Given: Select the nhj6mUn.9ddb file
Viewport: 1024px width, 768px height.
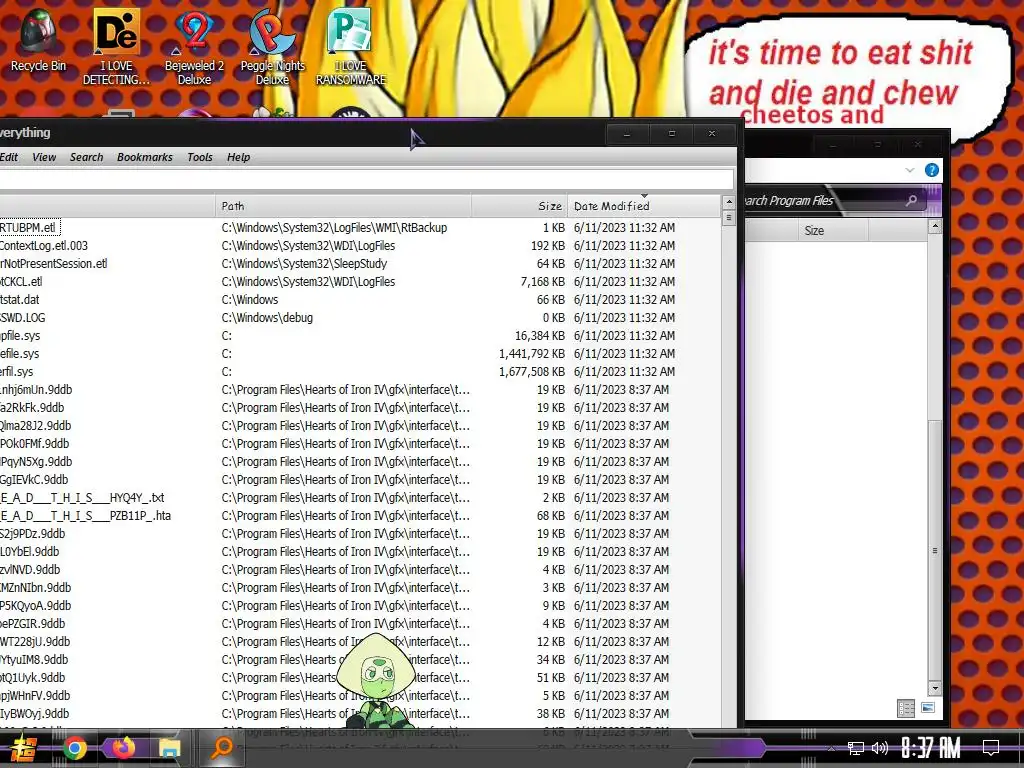Looking at the screenshot, I should [360, 389].
